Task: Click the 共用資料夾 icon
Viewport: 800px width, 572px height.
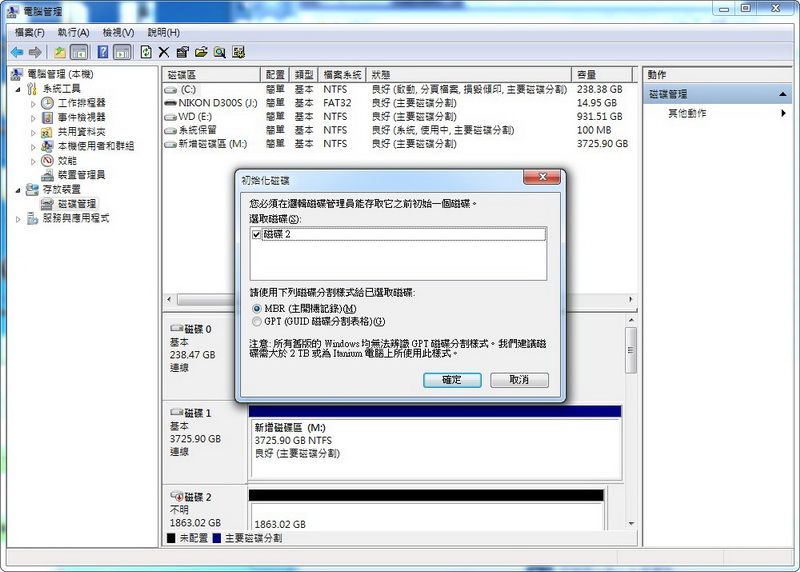Action: coord(47,132)
